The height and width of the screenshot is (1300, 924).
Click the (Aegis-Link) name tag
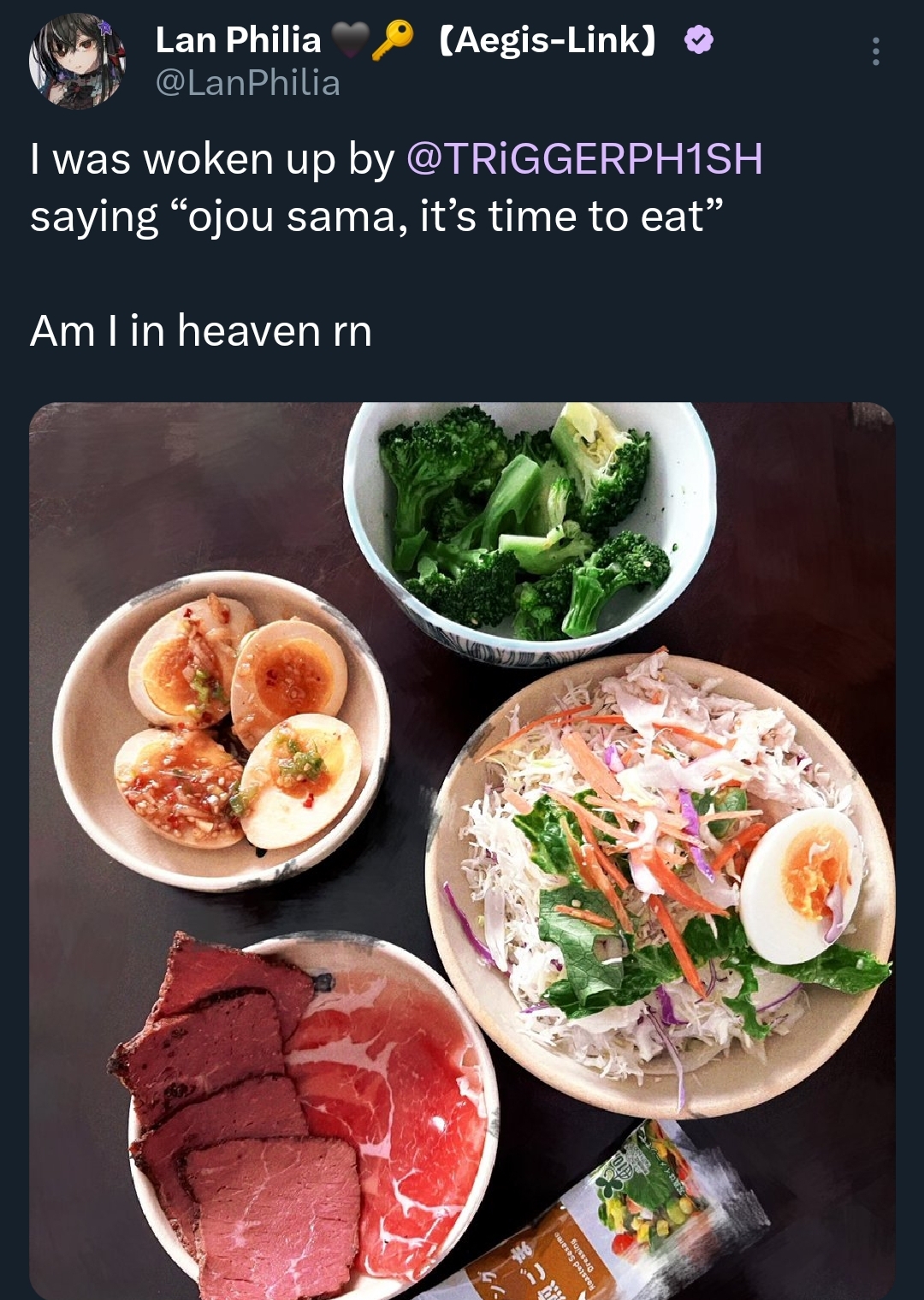click(x=548, y=39)
